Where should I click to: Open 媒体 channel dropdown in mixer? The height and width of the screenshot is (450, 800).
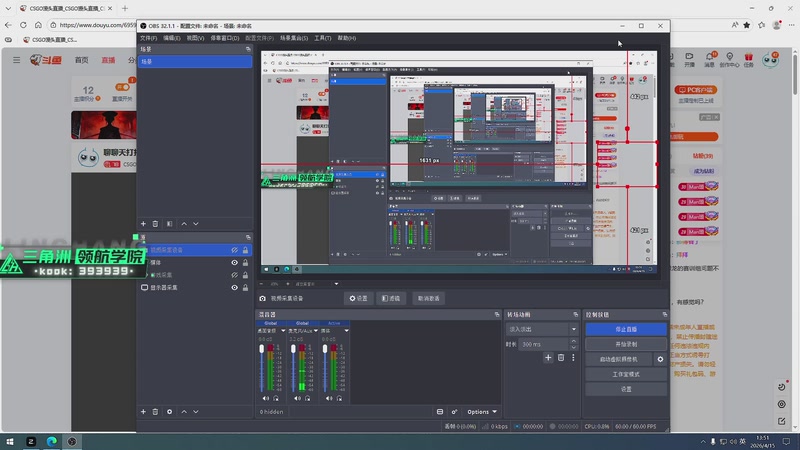tap(346, 331)
